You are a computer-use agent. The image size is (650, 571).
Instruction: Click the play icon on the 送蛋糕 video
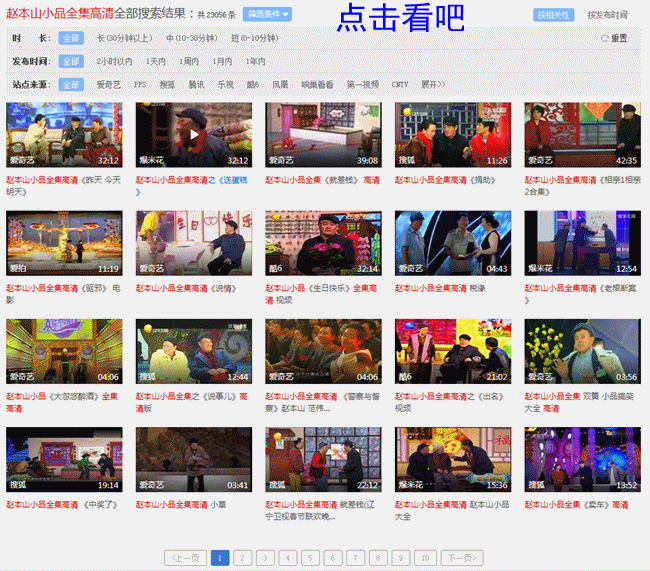click(194, 134)
